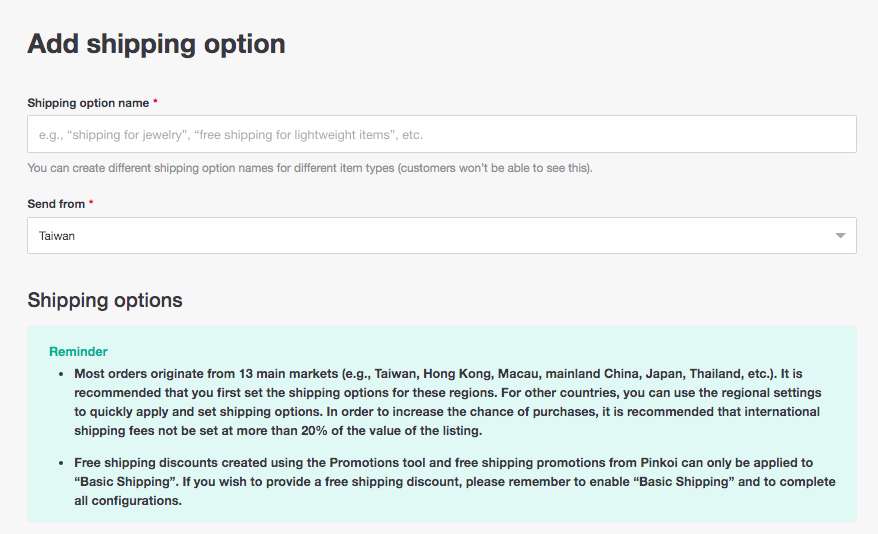Click the red asterisk beside Send from
Screen dimensions: 878x534
(91, 204)
